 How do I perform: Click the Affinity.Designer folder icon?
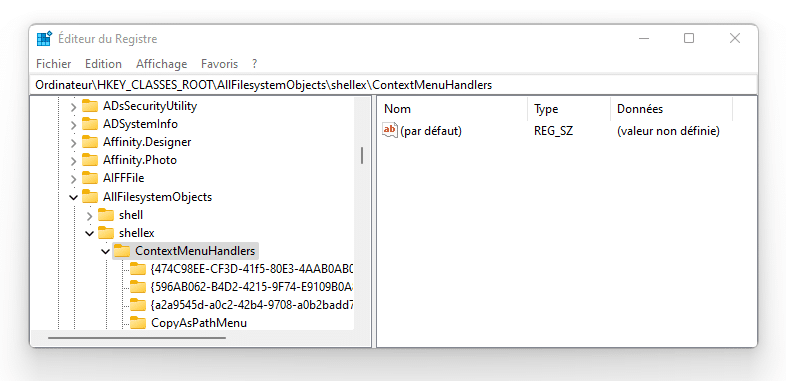pos(90,142)
